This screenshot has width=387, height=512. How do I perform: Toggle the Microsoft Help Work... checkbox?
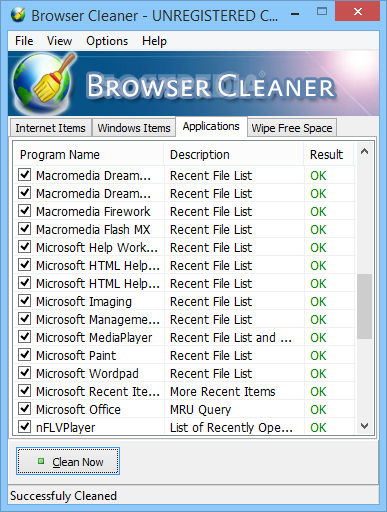point(25,247)
